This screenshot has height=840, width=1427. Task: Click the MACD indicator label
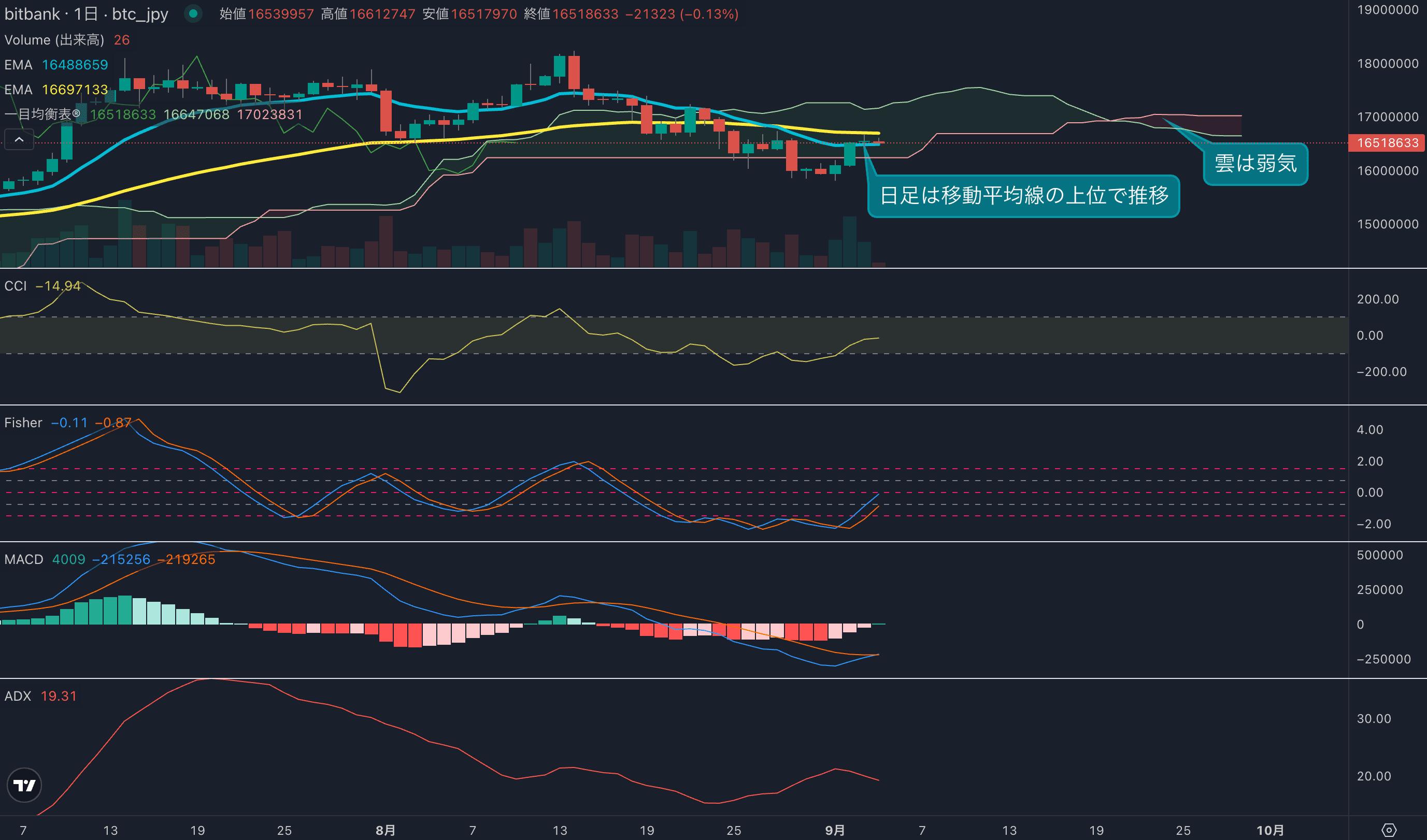[x=24, y=559]
